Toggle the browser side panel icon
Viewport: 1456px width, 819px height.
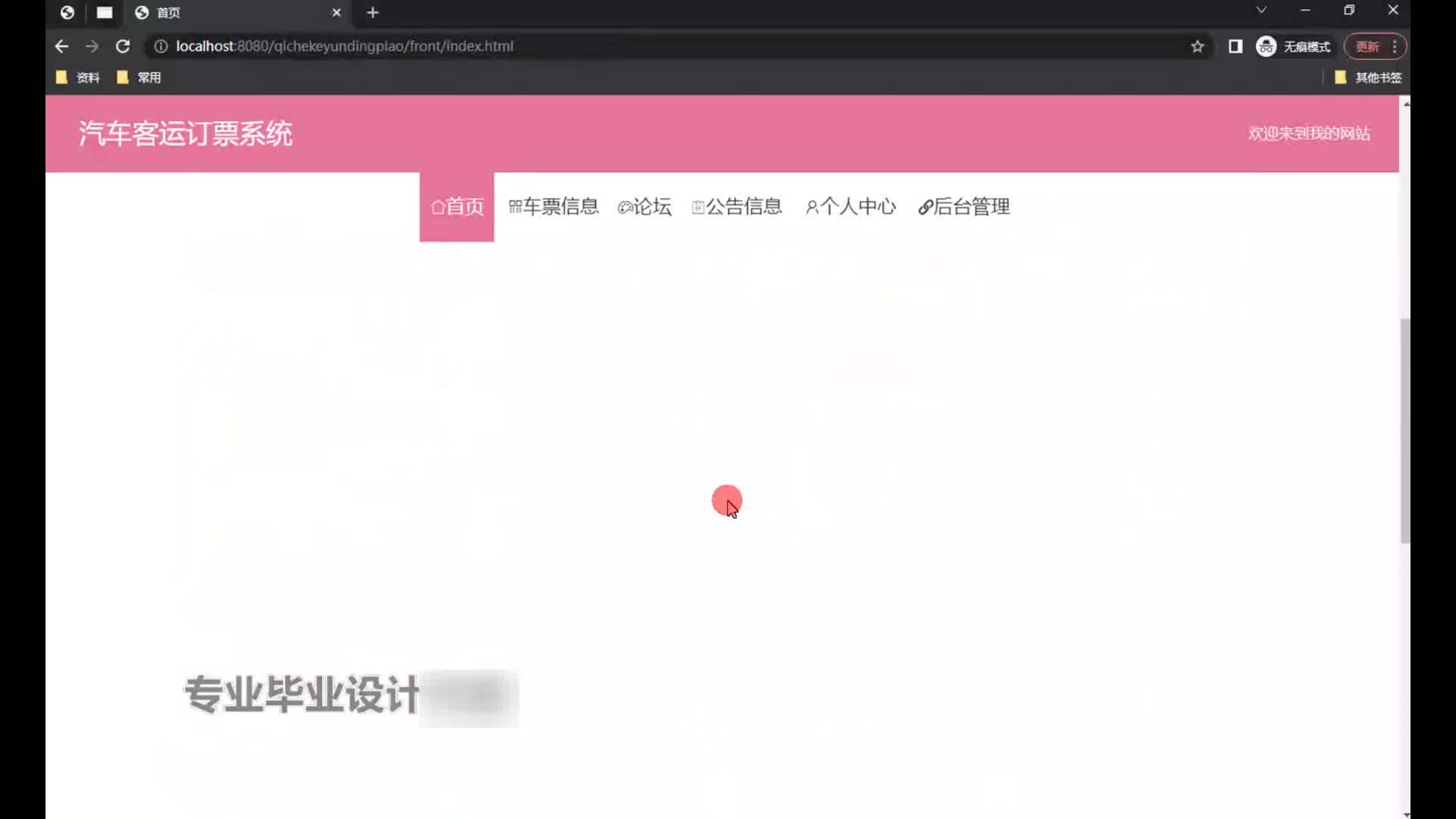1235,46
